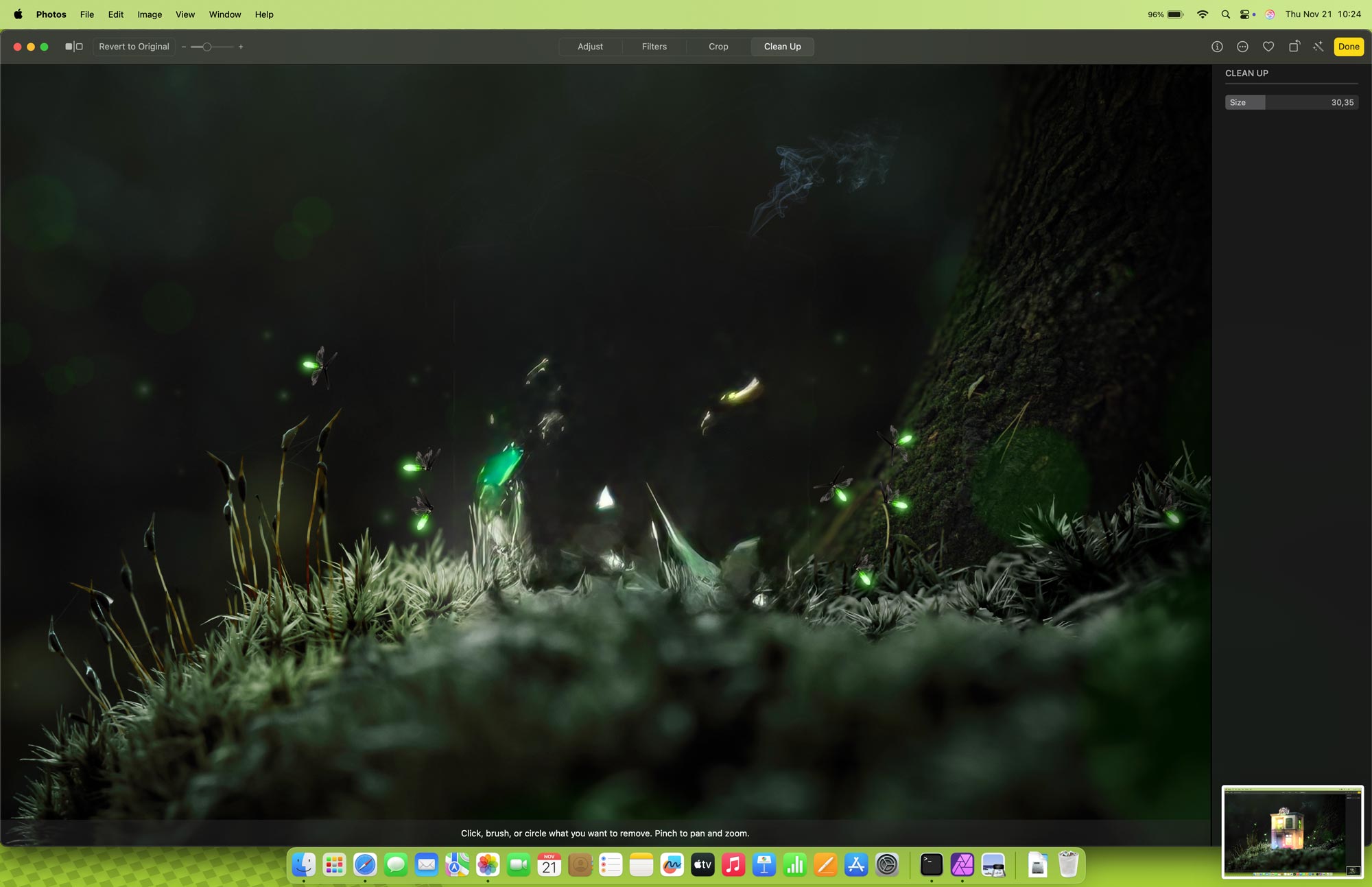This screenshot has width=1372, height=887.
Task: Open Launchpad from the dock
Action: 335,864
